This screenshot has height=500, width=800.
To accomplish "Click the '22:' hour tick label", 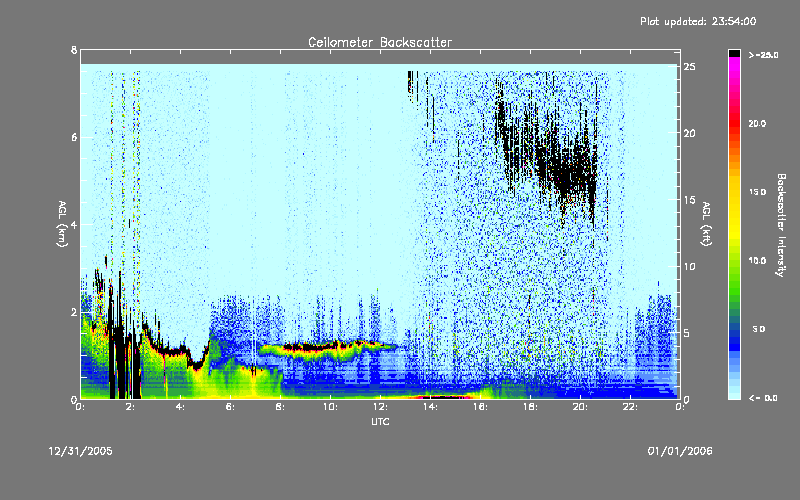I will [x=631, y=407].
